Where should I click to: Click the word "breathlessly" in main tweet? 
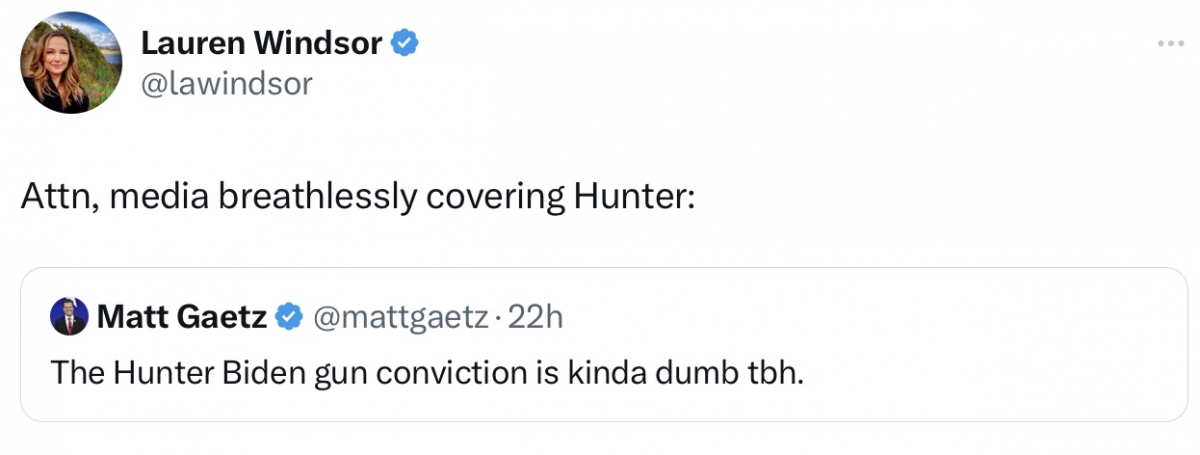point(316,197)
